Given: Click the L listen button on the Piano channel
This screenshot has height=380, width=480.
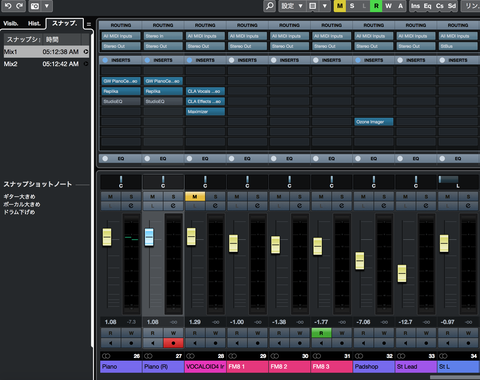Looking at the screenshot, I should tap(110, 206).
